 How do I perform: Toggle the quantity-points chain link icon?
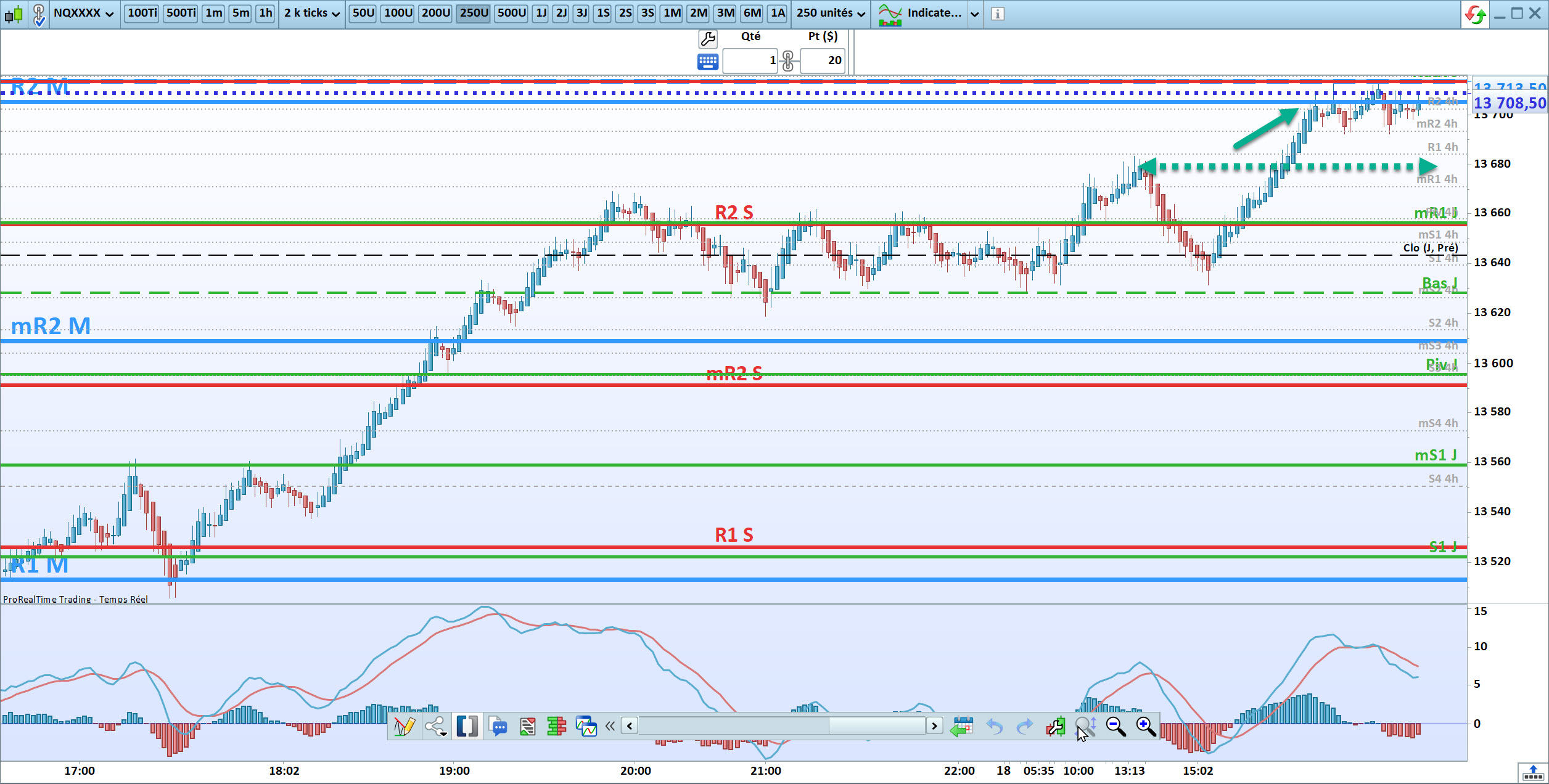[x=788, y=61]
